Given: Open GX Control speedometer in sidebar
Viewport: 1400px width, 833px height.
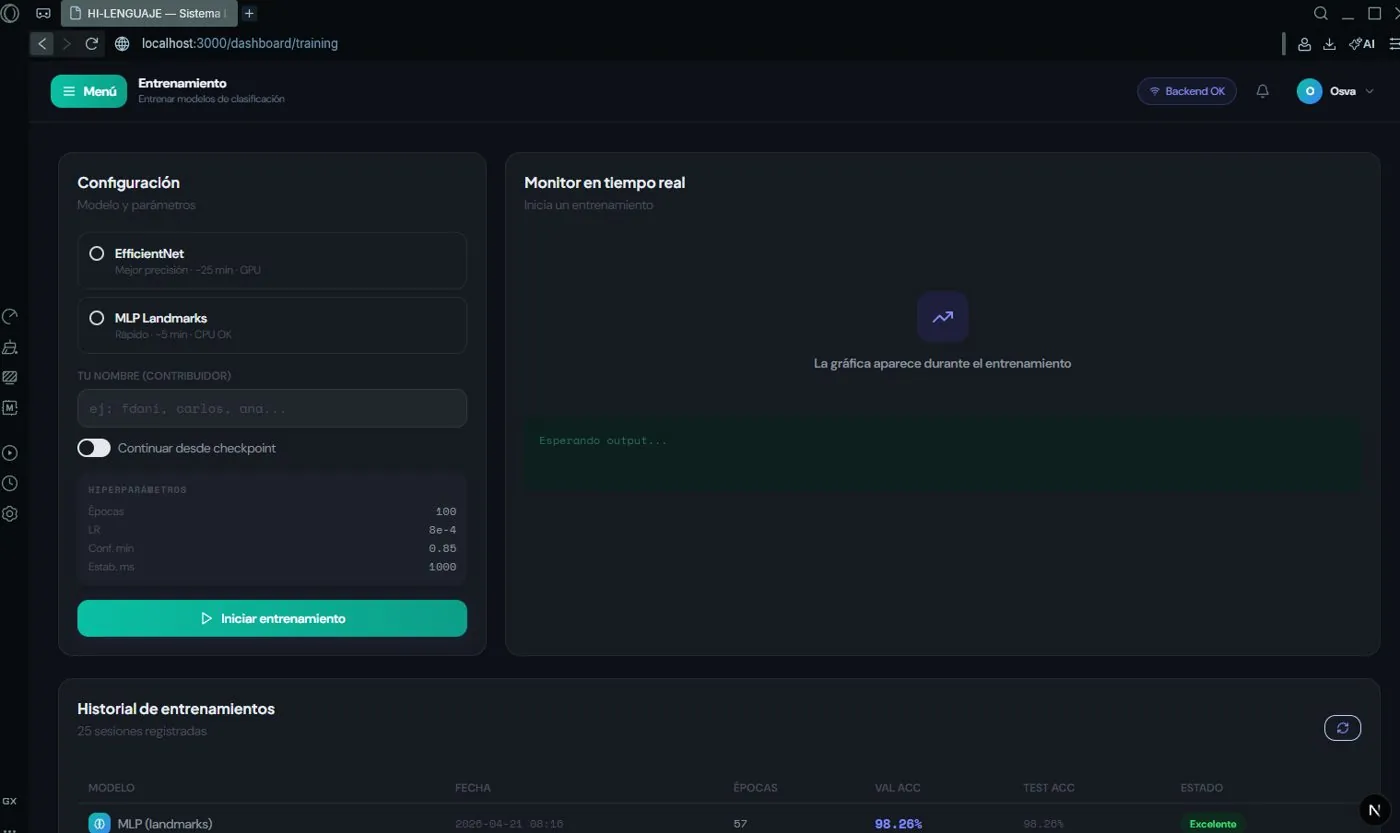Looking at the screenshot, I should pyautogui.click(x=10, y=317).
